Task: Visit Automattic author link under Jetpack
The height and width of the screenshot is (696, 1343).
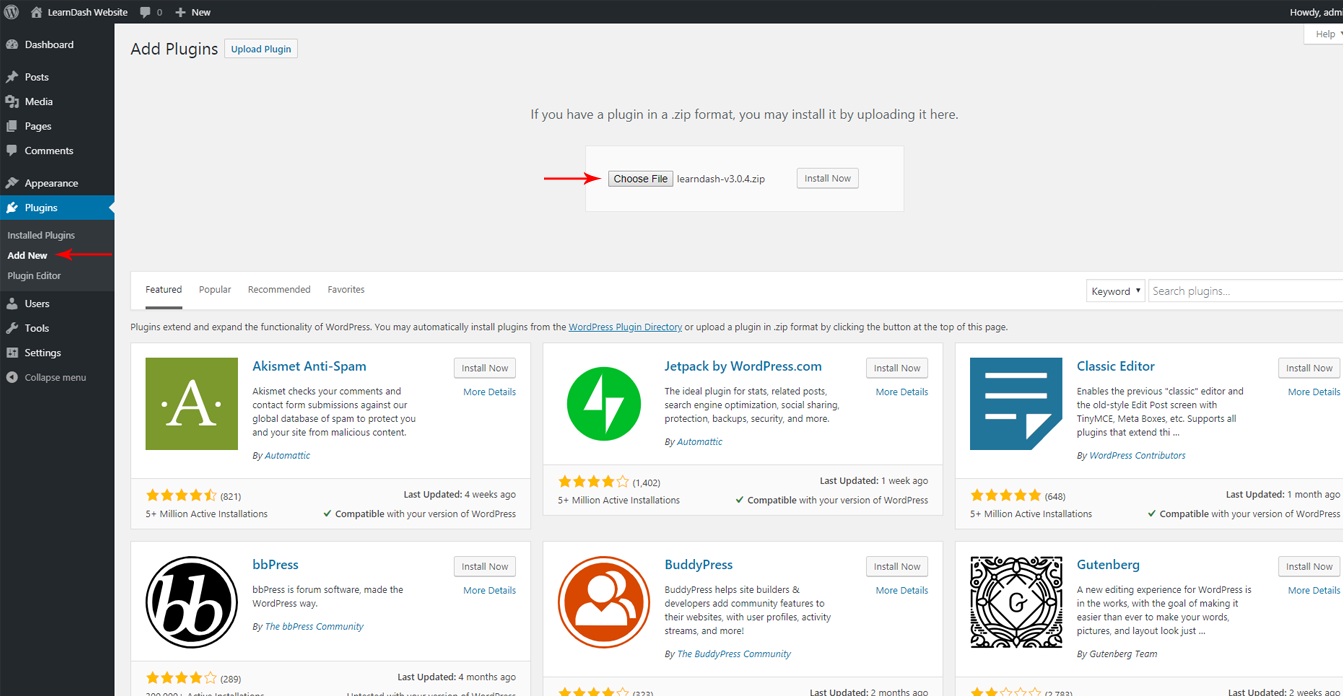Action: click(x=699, y=441)
